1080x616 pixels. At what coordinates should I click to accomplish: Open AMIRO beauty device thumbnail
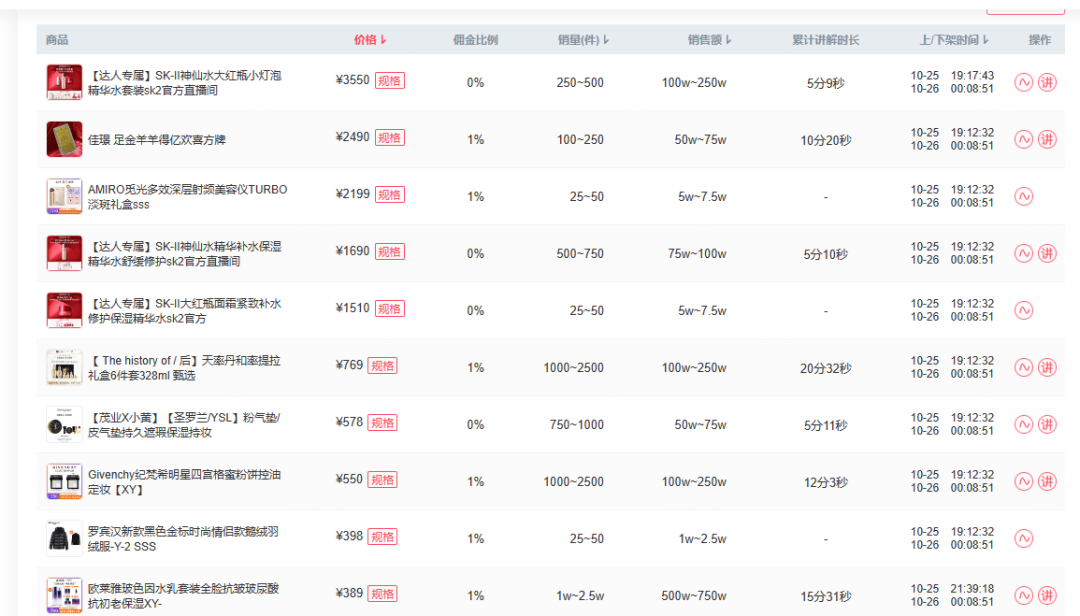64,196
